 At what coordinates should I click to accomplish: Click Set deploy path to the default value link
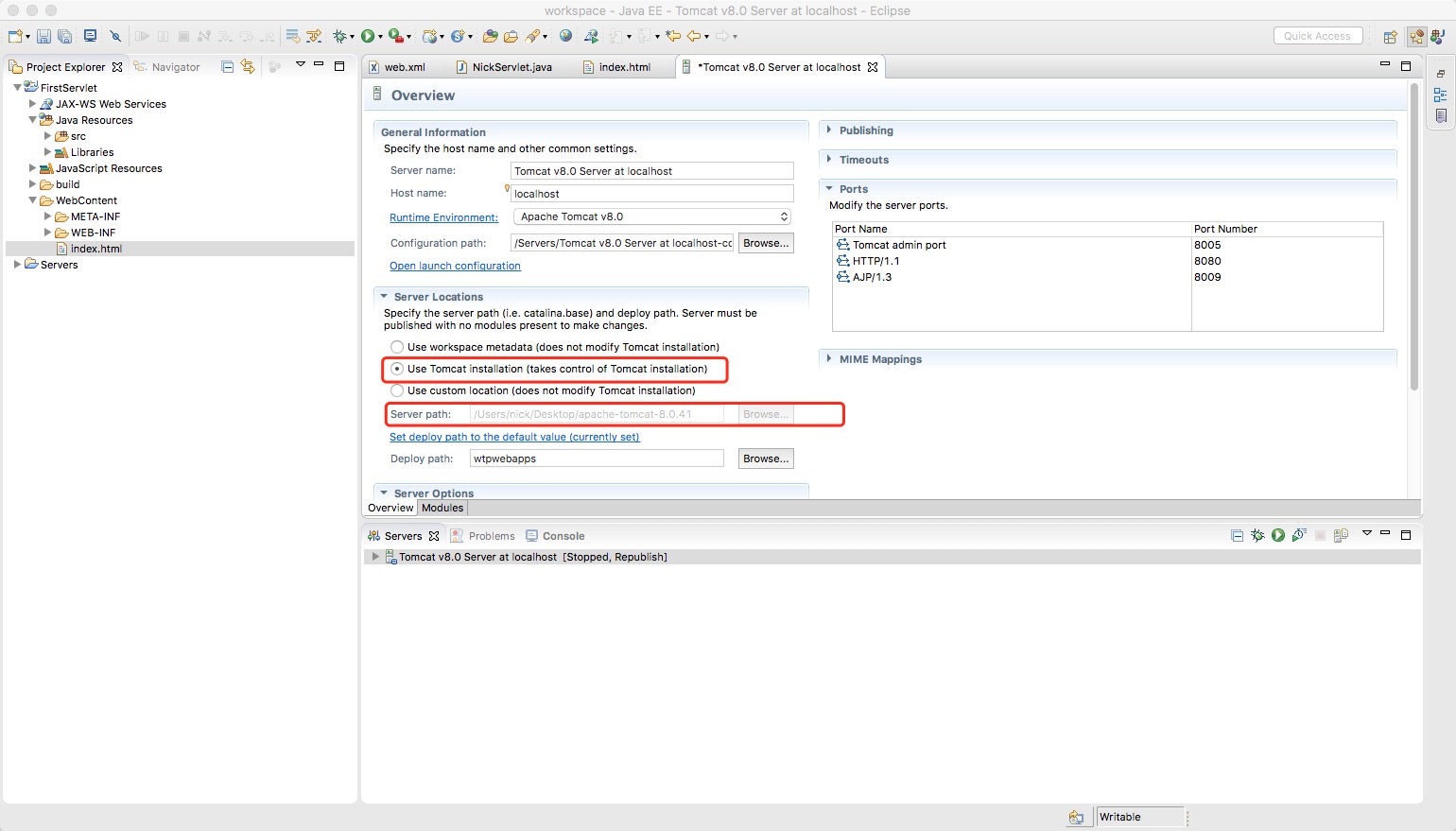514,437
